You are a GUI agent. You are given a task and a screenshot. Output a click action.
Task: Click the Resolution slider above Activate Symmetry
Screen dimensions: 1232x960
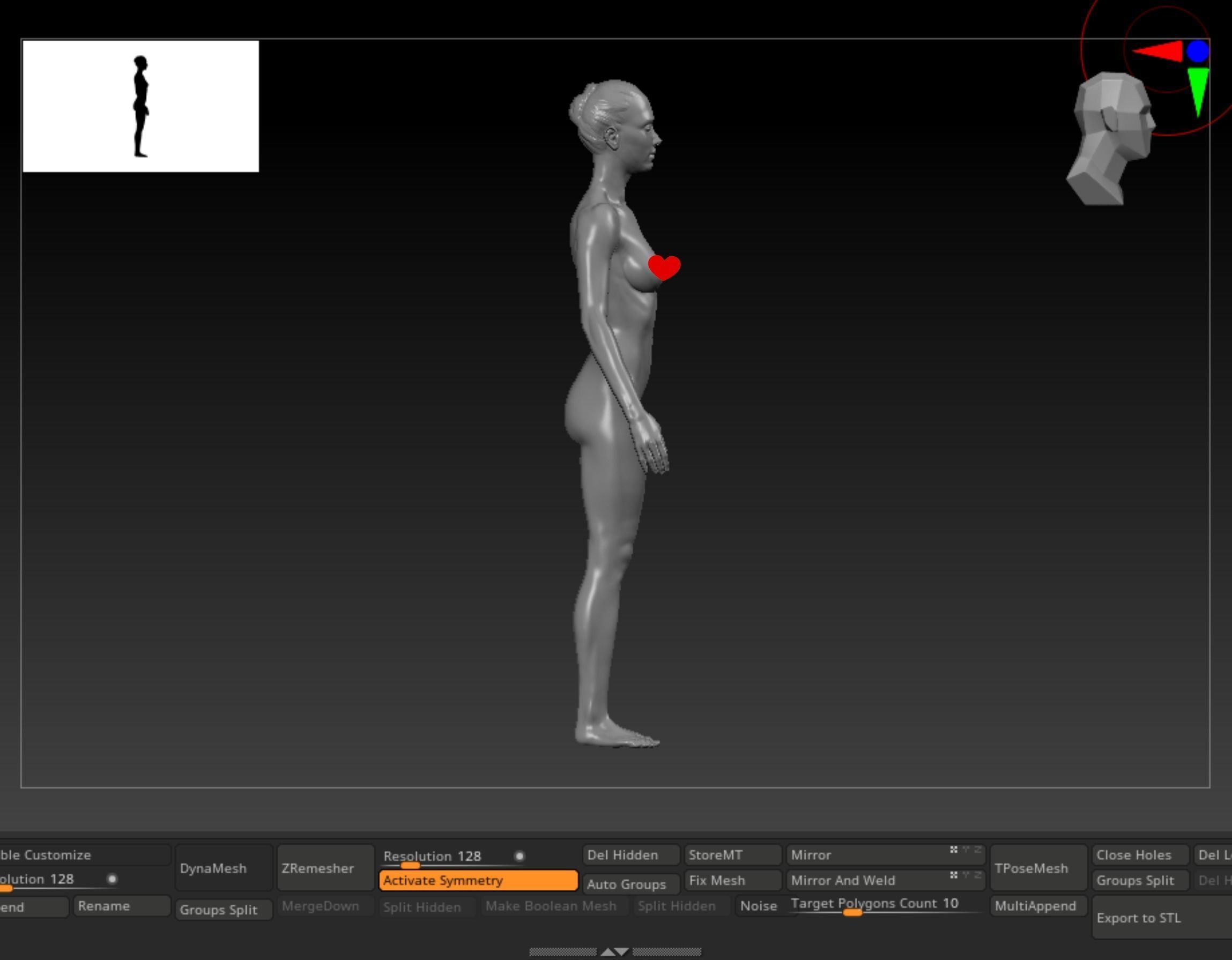[454, 859]
